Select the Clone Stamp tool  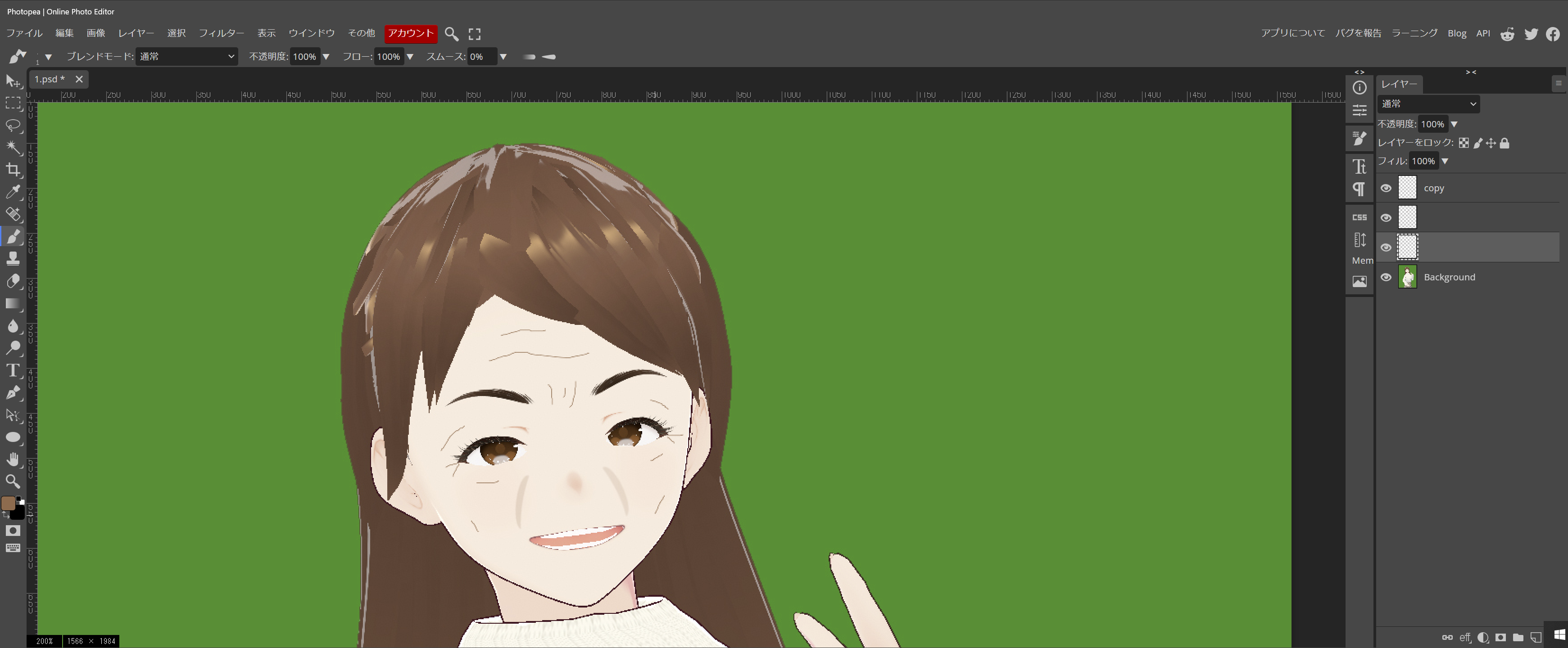(14, 259)
